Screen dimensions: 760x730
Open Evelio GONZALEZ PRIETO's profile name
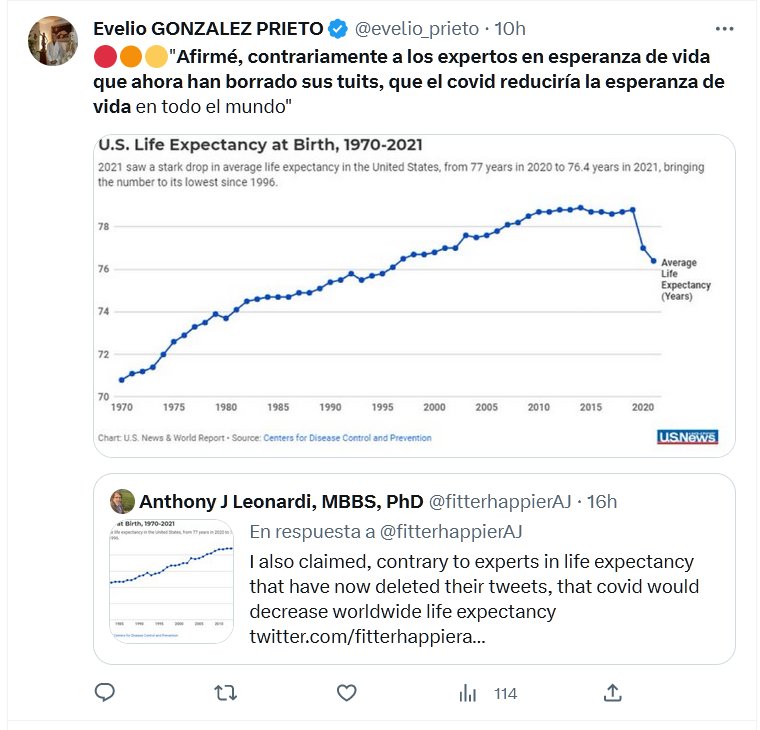[x=209, y=28]
